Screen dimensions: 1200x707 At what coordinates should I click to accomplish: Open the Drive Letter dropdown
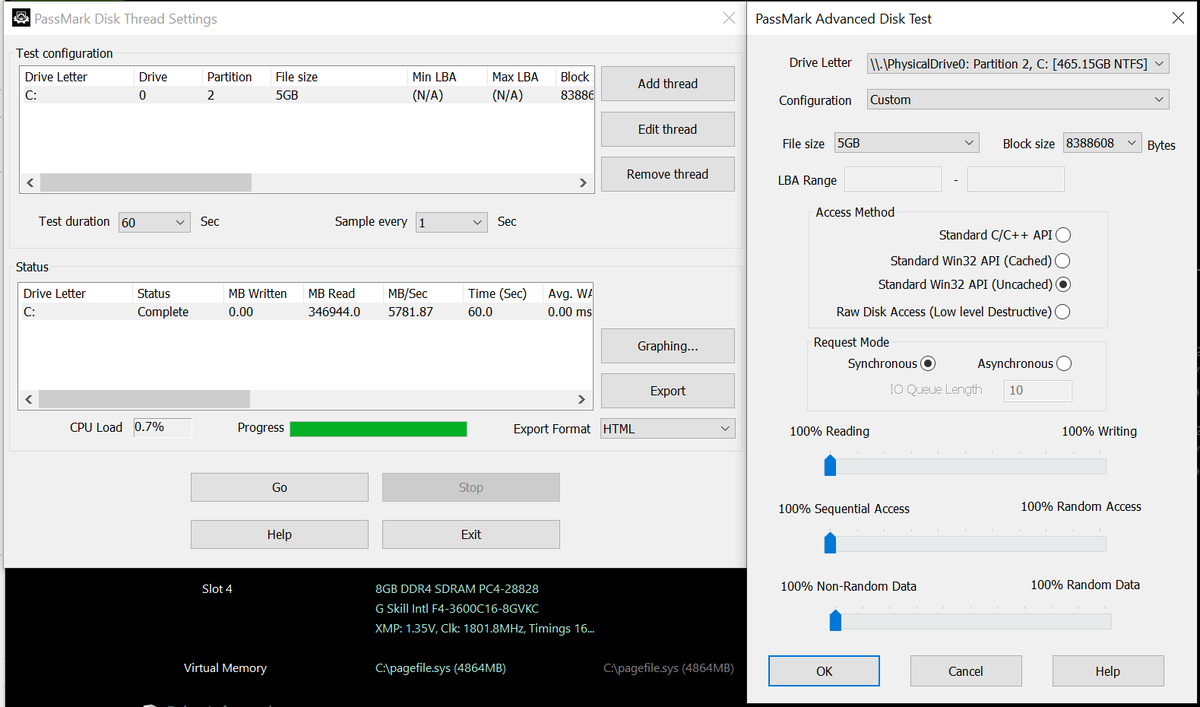click(x=1017, y=63)
